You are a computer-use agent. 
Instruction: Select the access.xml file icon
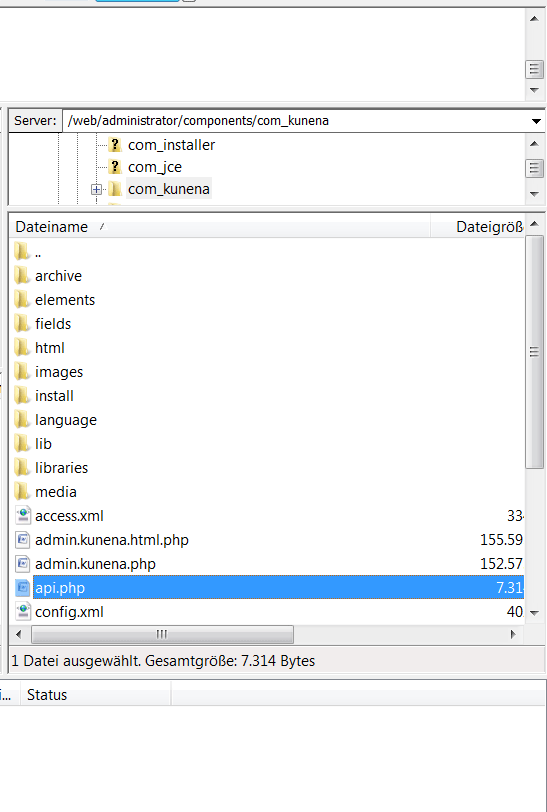click(x=23, y=516)
